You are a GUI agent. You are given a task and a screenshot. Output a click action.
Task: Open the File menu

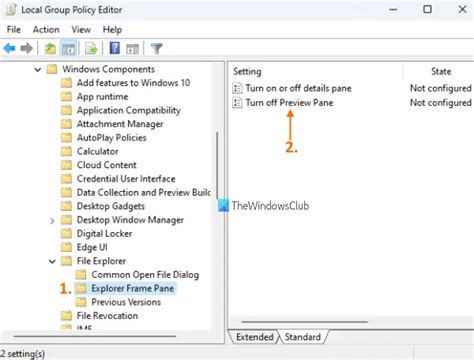pyautogui.click(x=14, y=30)
